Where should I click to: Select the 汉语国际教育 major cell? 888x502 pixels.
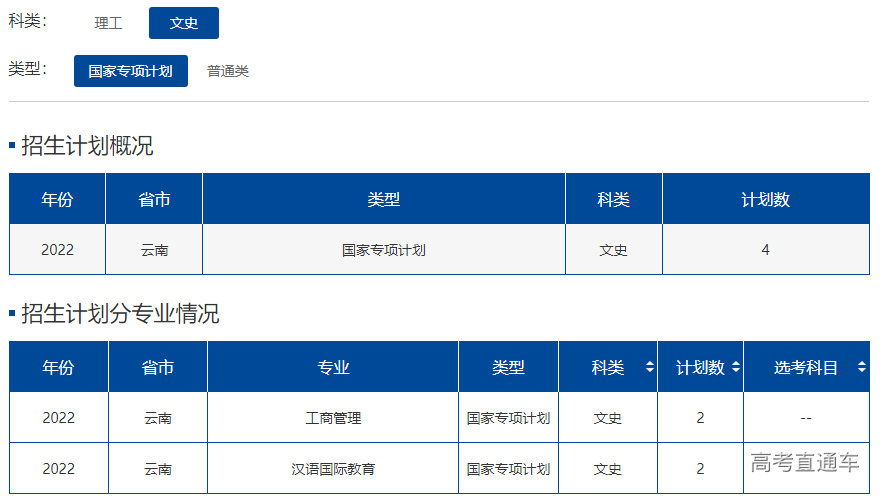[x=333, y=468]
